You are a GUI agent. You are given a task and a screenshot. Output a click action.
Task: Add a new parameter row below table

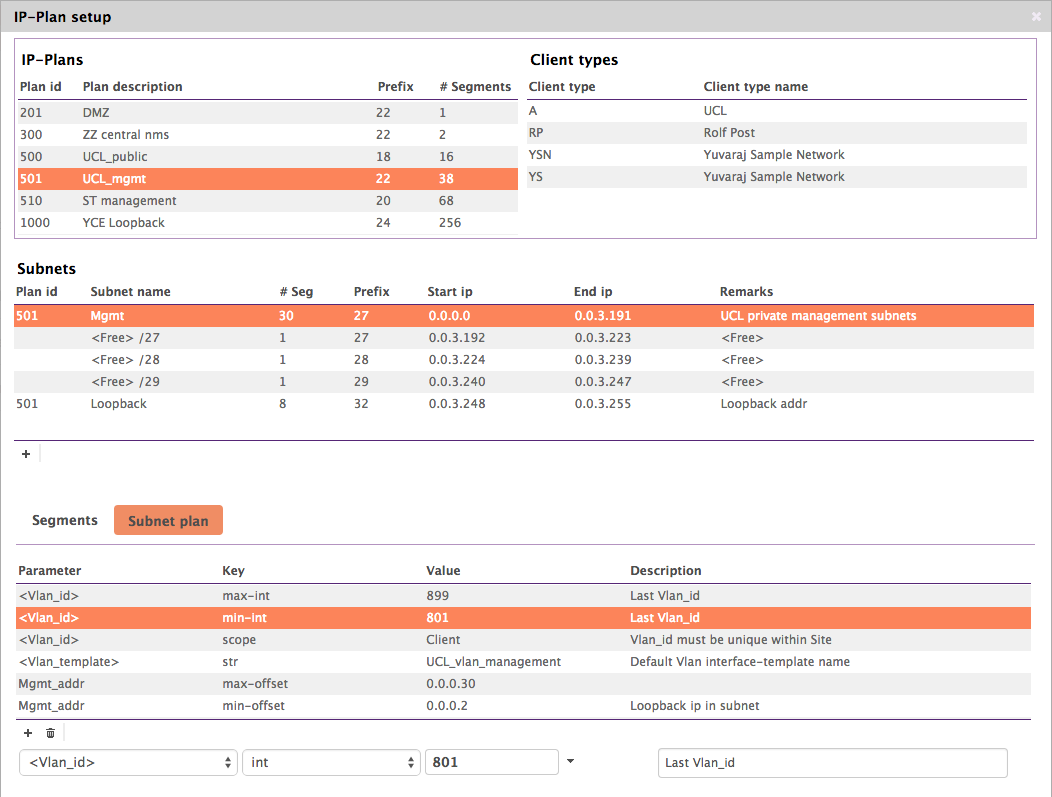(28, 733)
